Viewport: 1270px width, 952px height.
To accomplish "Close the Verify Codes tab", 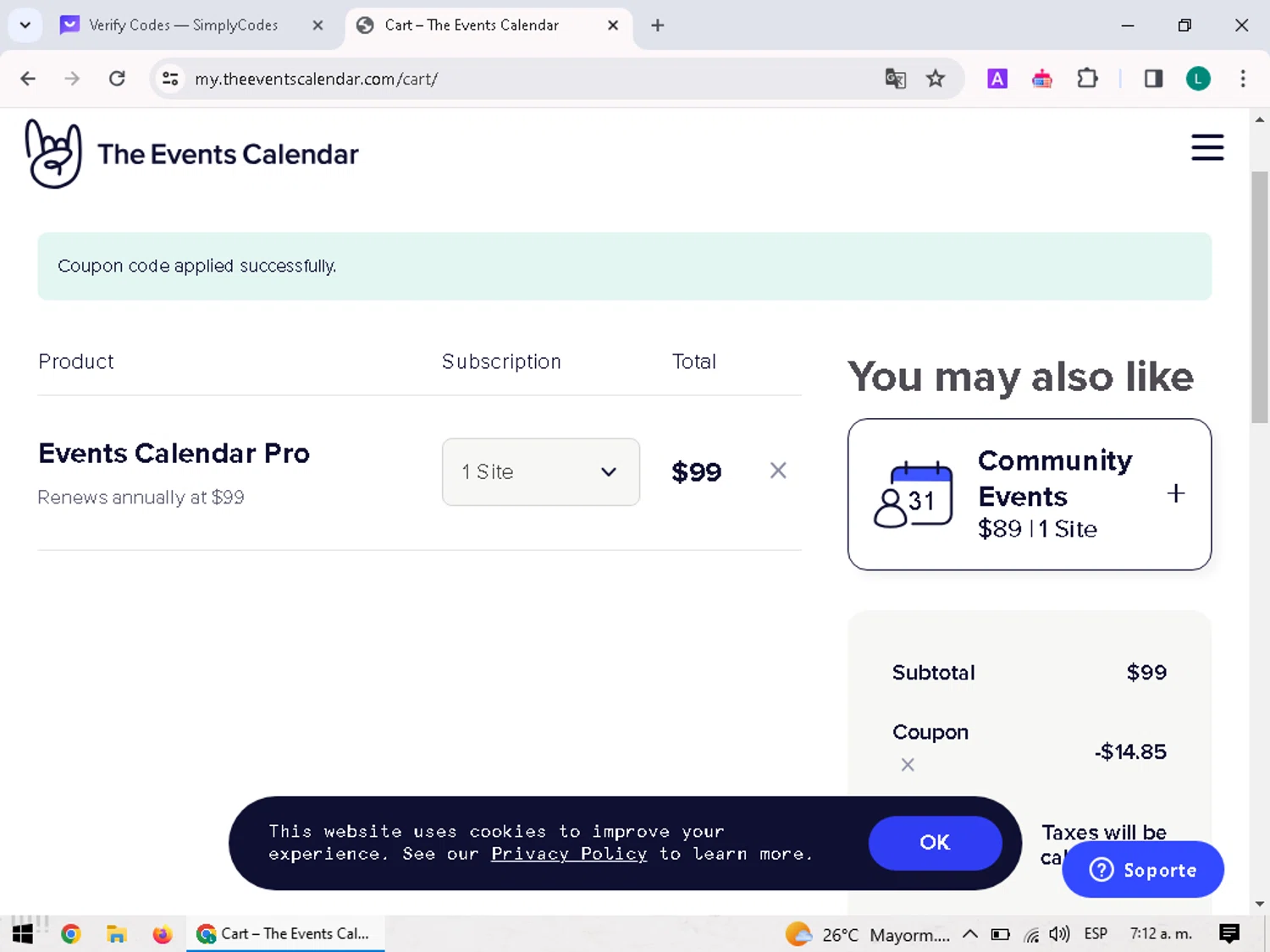I will (317, 25).
